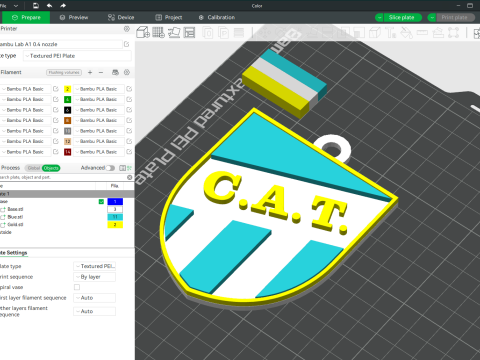480x360 pixels.
Task: Add a filament with the plus icon
Action: coord(90,72)
